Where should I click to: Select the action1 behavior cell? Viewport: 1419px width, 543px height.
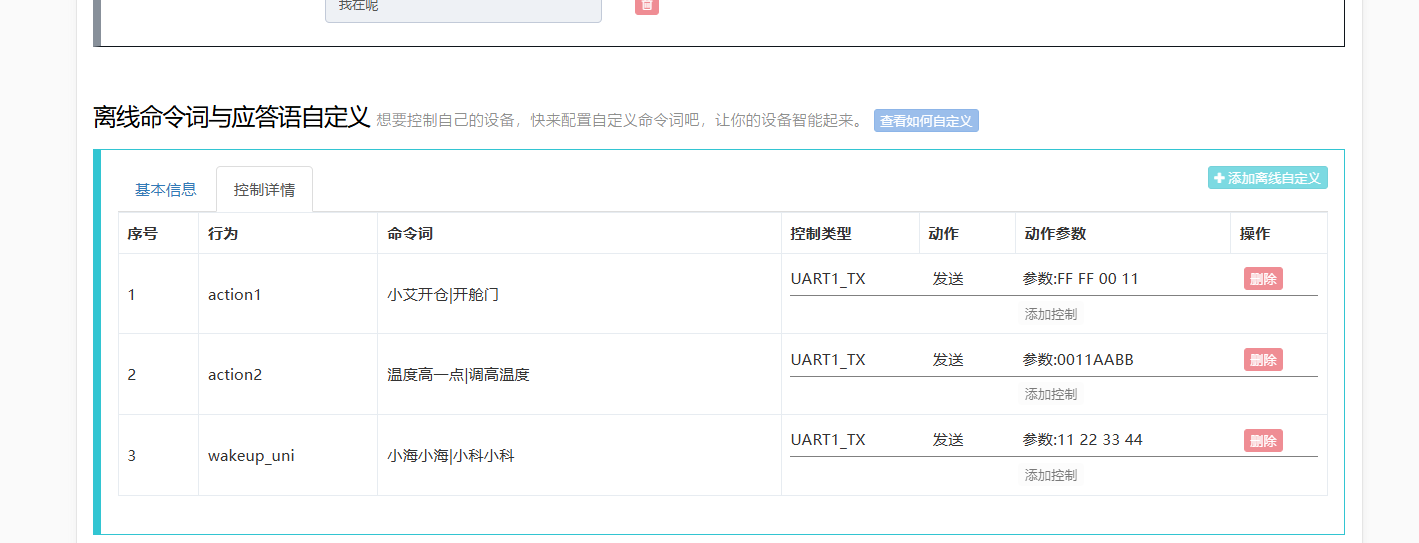pos(234,294)
